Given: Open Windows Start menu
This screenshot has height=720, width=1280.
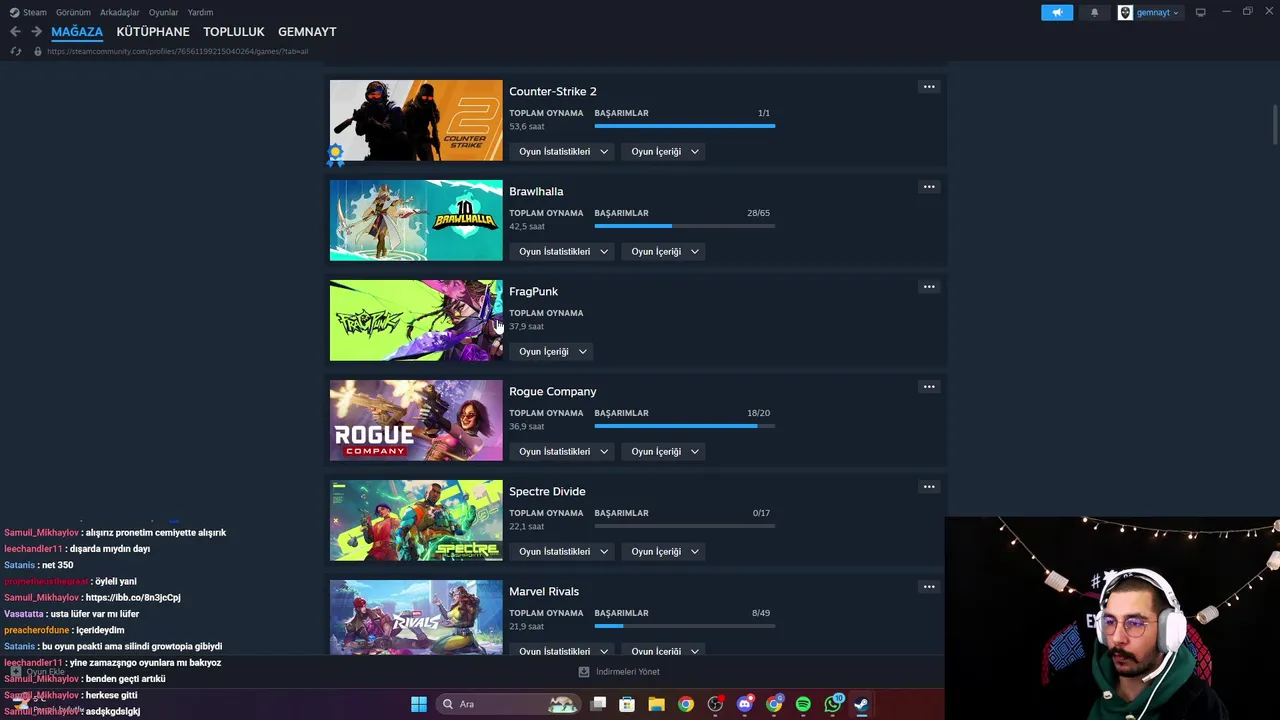Looking at the screenshot, I should click(x=419, y=704).
